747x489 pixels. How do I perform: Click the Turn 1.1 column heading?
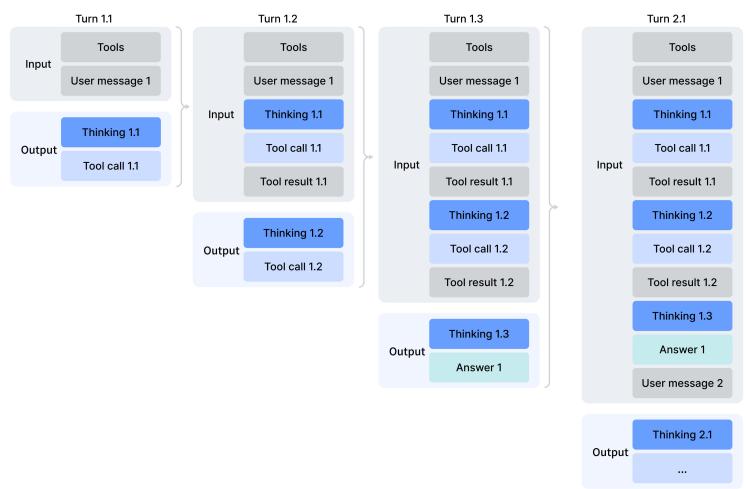point(96,18)
